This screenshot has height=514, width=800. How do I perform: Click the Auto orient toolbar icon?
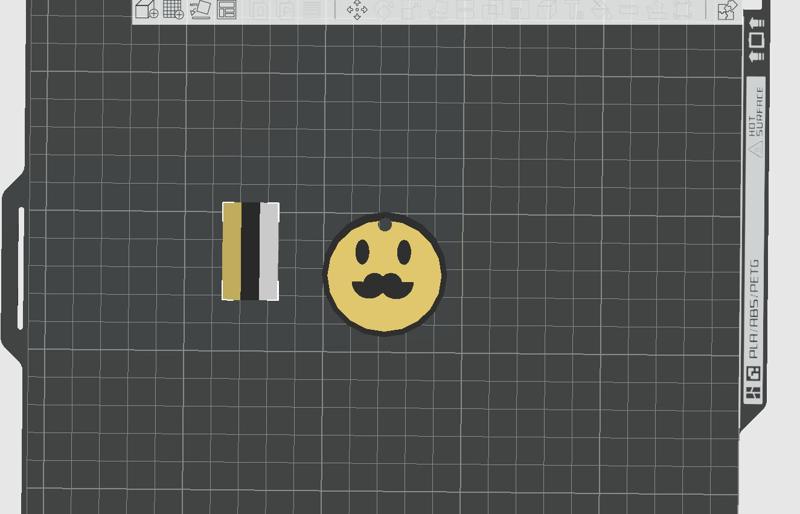tap(200, 9)
